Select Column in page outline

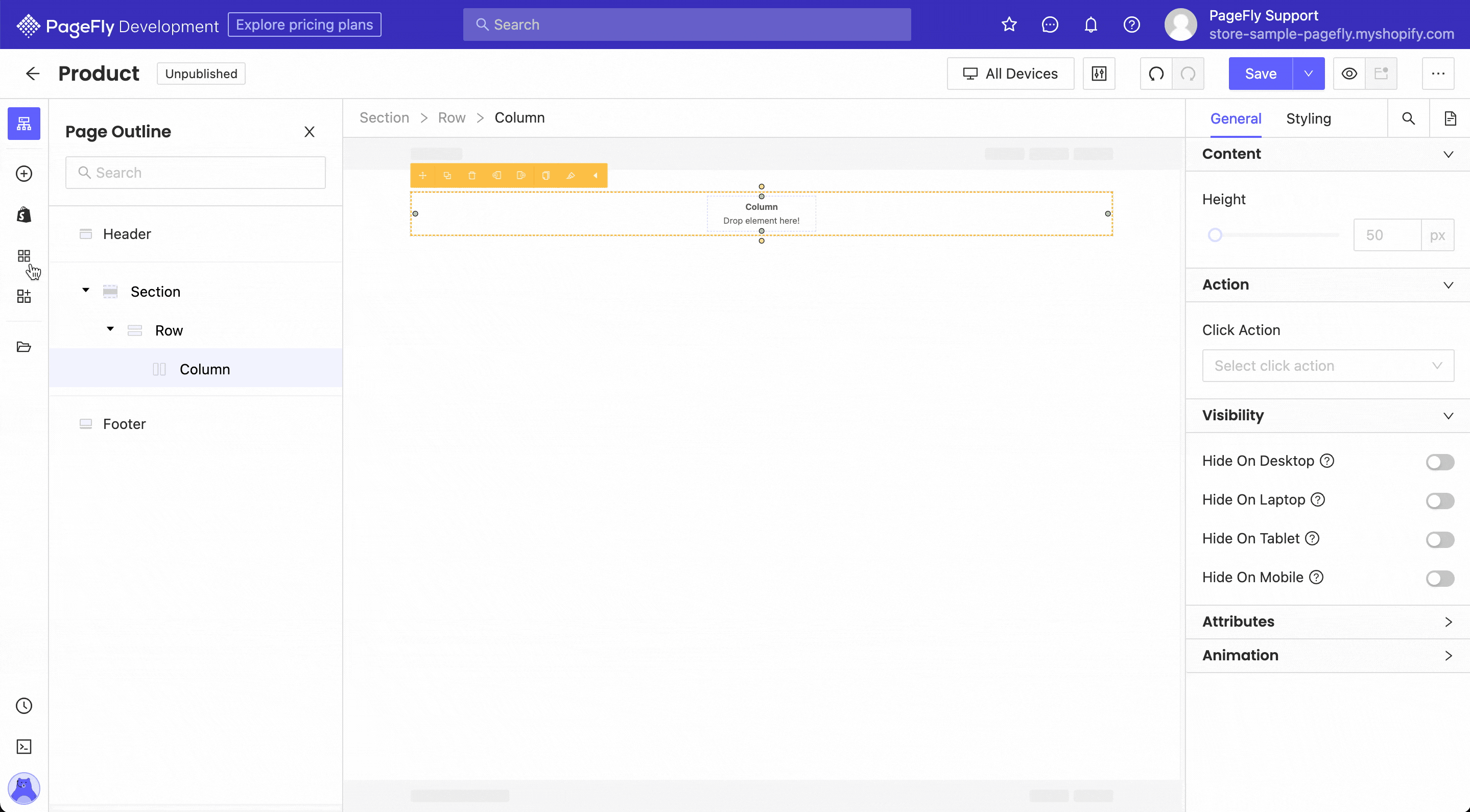coord(196,369)
